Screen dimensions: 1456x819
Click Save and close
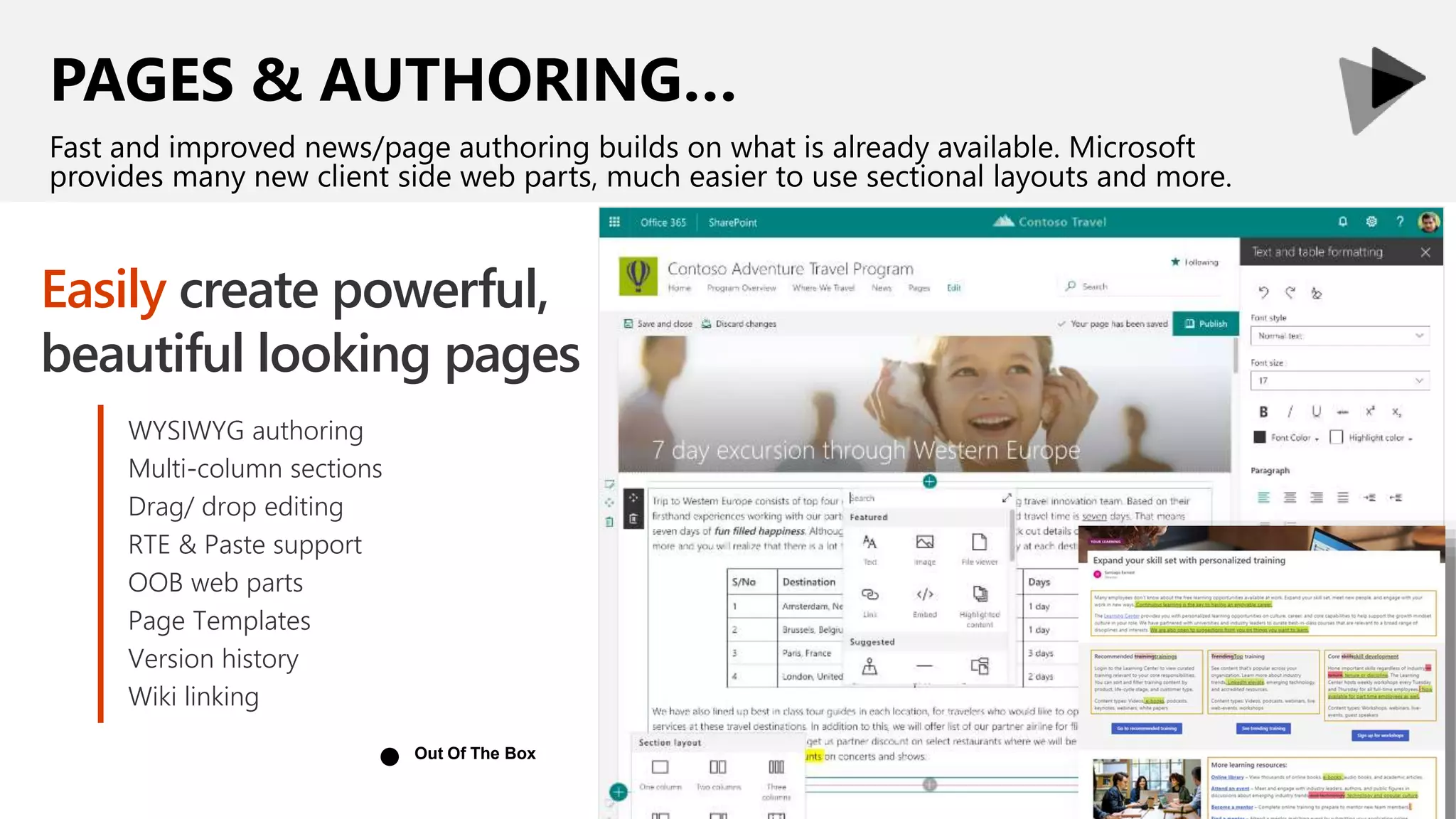pyautogui.click(x=658, y=323)
